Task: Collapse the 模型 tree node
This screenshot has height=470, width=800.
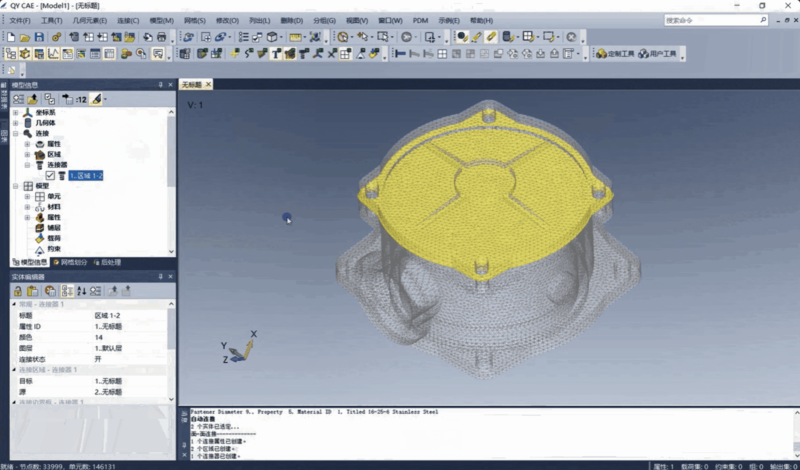Action: 15,186
